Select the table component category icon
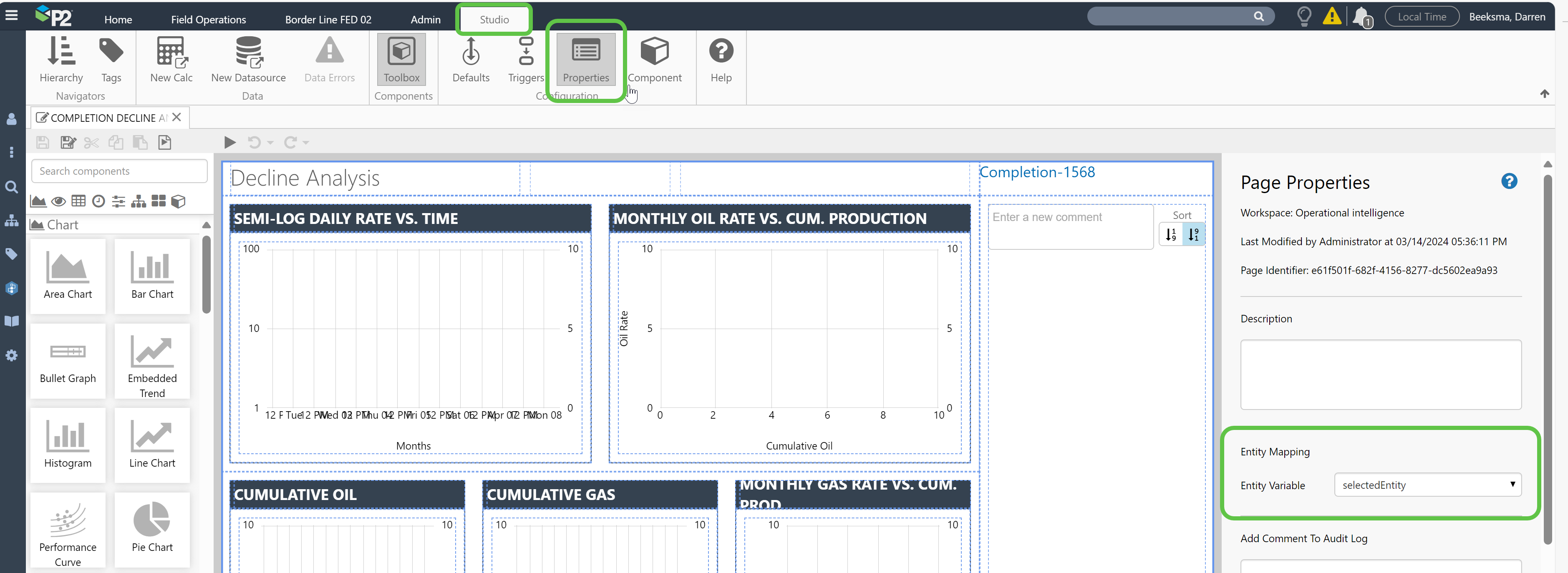This screenshot has height=573, width=1568. [x=78, y=201]
